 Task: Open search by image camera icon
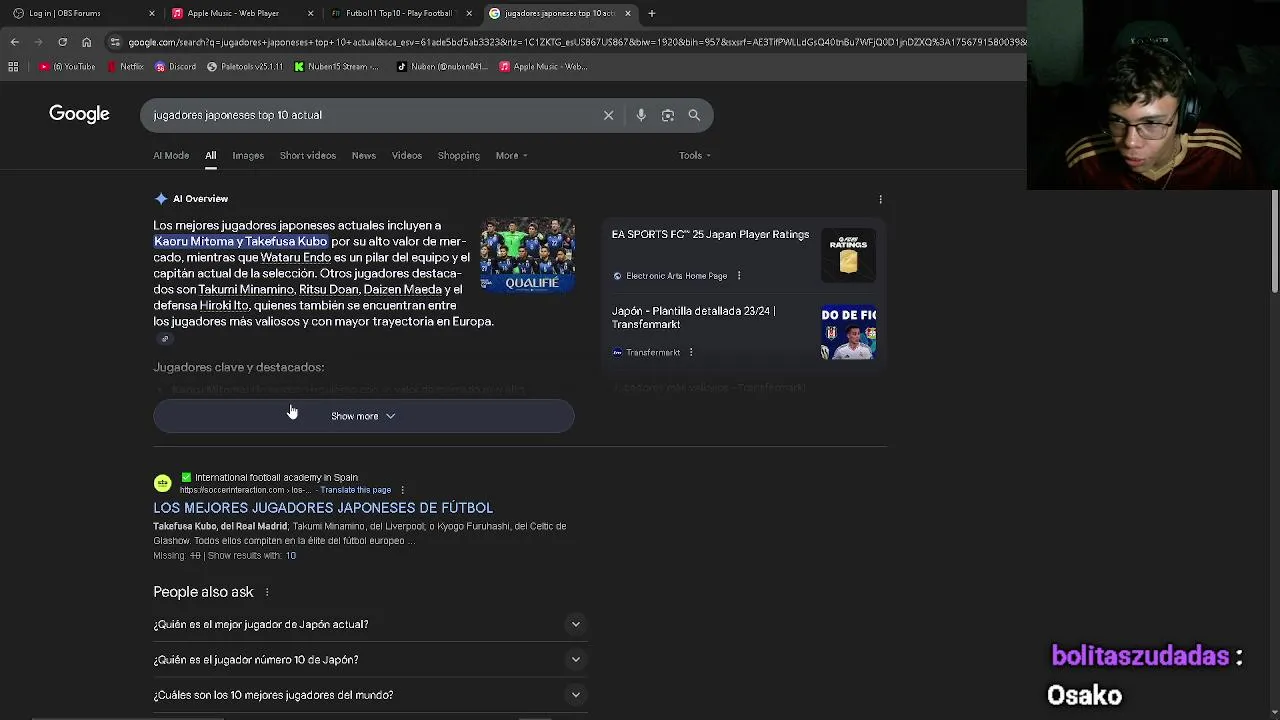click(x=668, y=115)
